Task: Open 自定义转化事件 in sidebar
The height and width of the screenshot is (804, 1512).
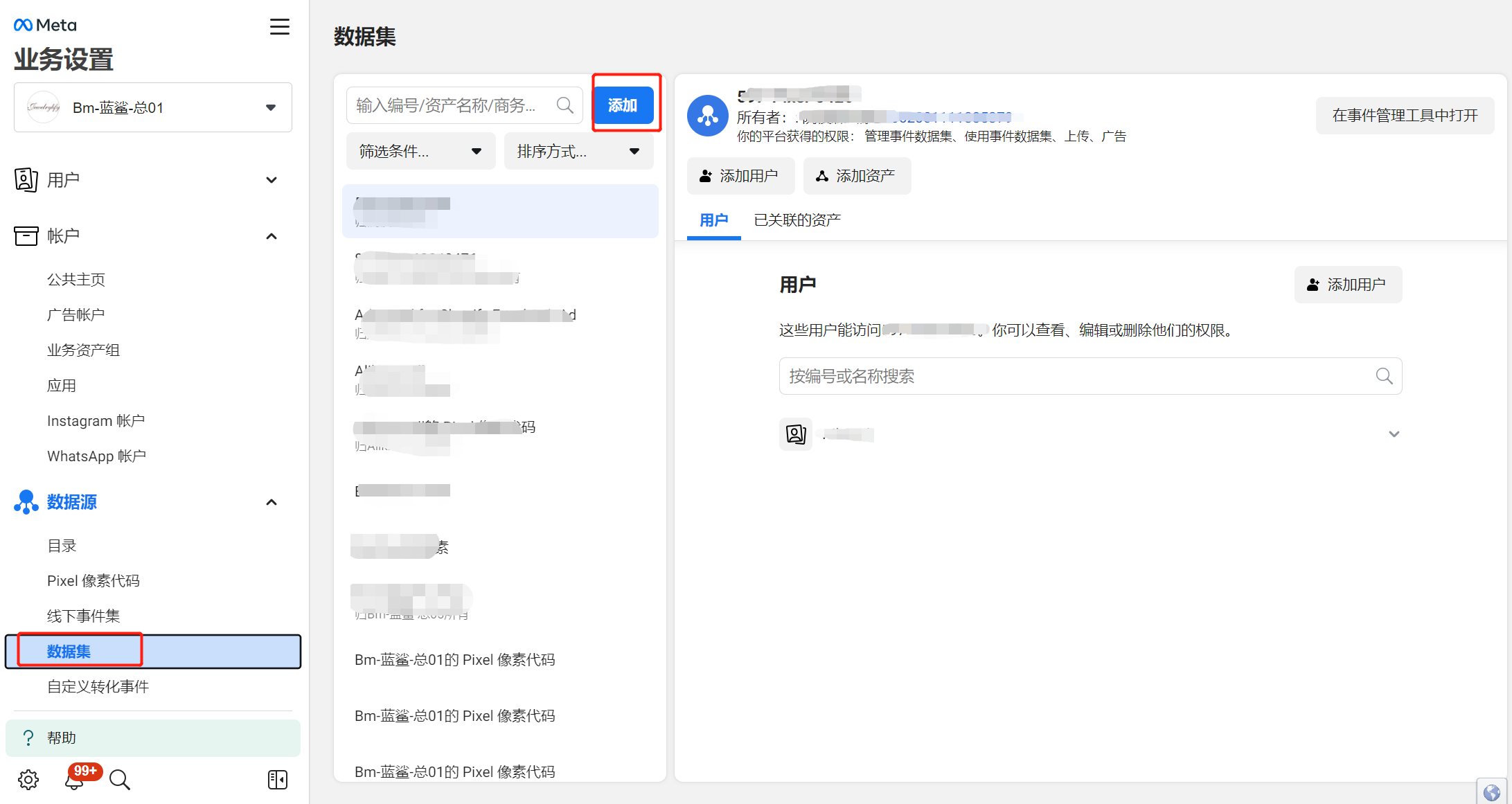Action: (98, 687)
